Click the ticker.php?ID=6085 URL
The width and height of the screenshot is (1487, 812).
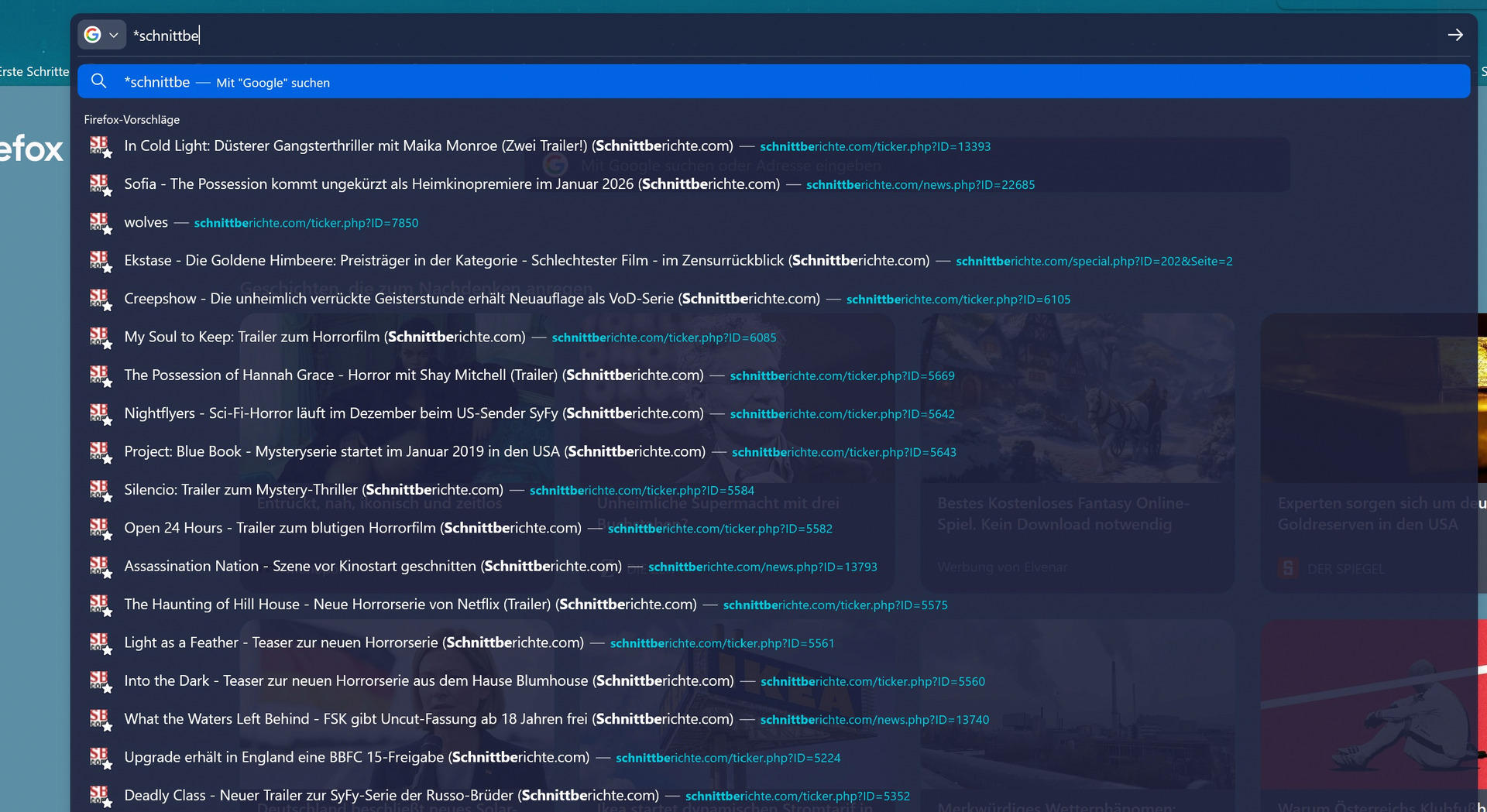(665, 337)
